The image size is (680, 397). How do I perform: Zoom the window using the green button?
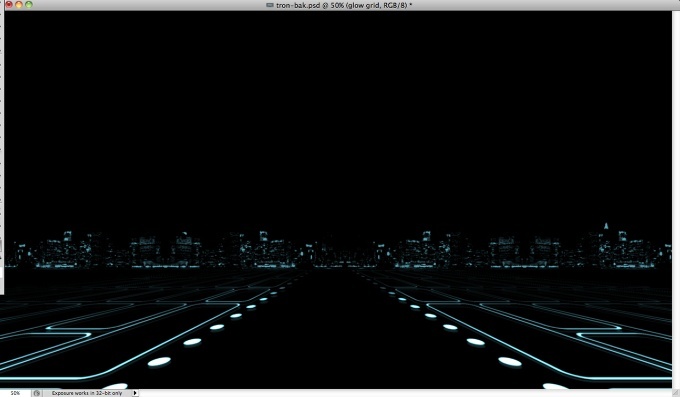pos(29,5)
